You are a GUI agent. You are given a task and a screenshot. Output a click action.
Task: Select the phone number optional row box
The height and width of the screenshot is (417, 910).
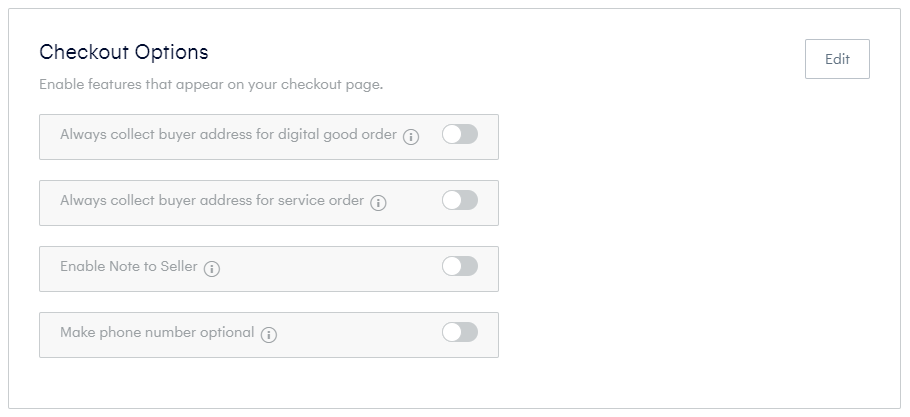(x=269, y=335)
